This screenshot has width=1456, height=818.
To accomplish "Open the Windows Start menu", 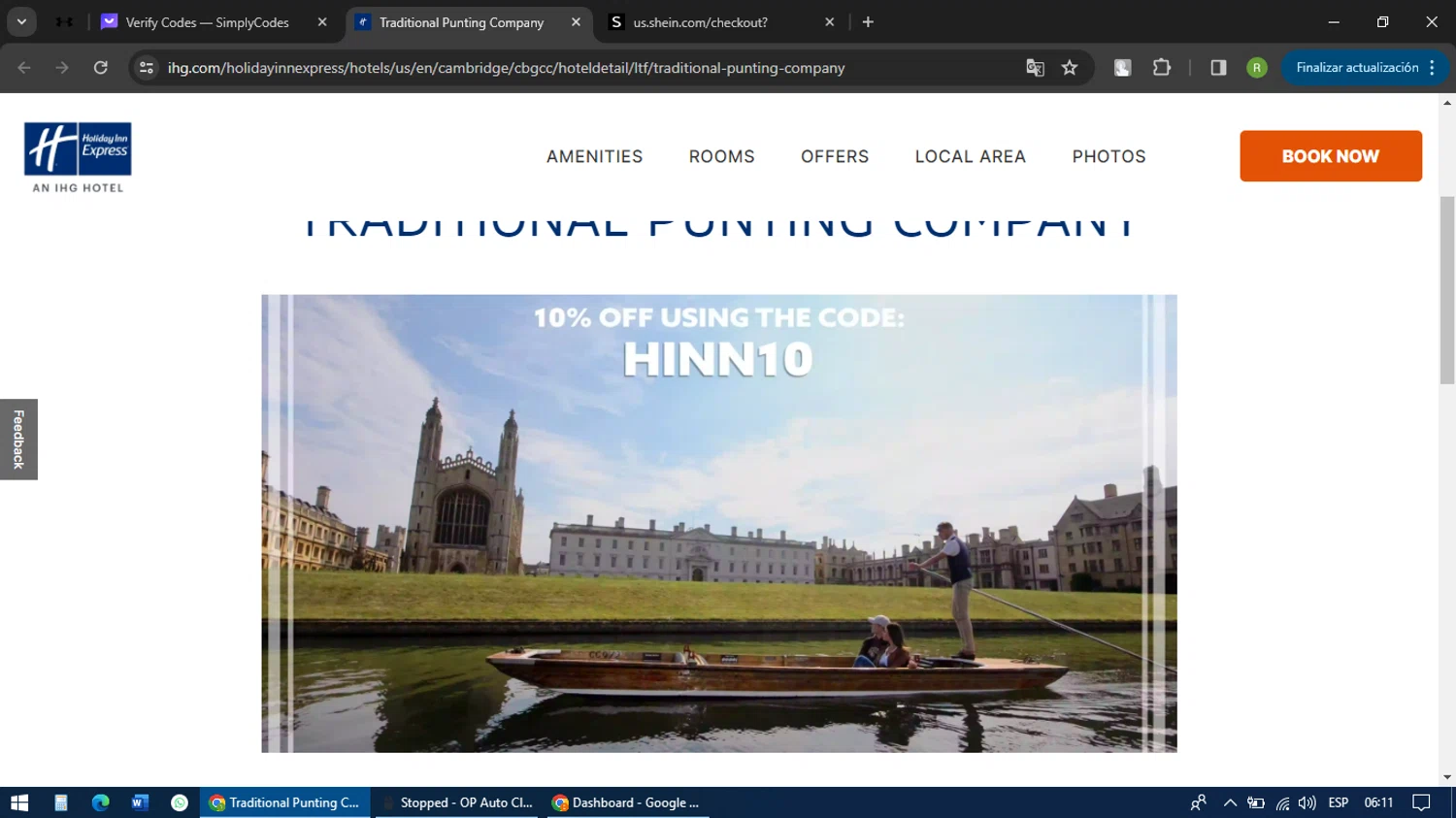I will point(19,802).
